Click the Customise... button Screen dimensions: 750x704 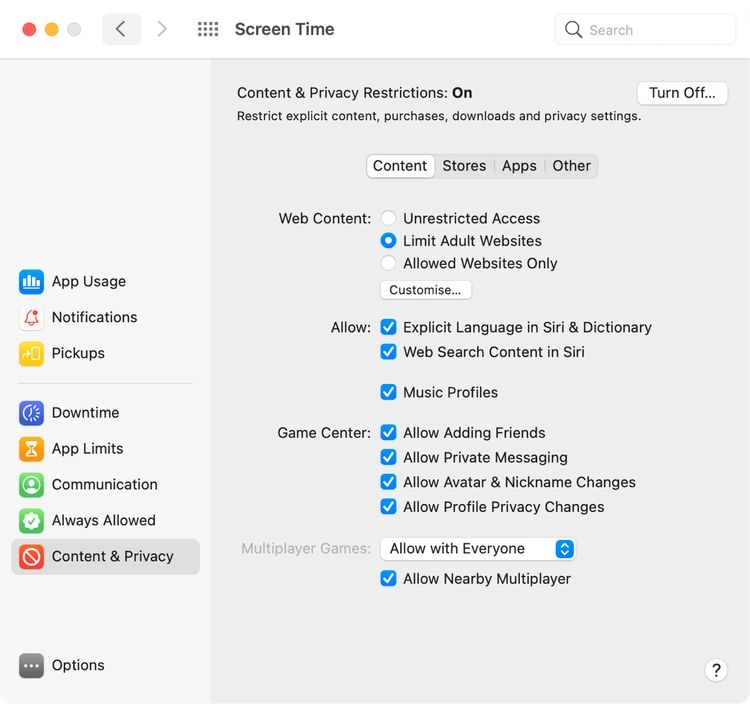pyautogui.click(x=425, y=290)
